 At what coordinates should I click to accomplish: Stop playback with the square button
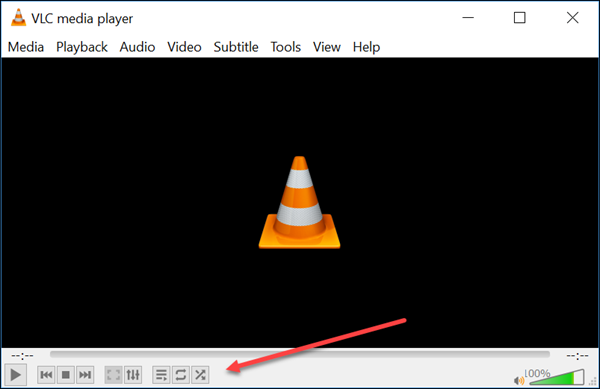(65, 375)
